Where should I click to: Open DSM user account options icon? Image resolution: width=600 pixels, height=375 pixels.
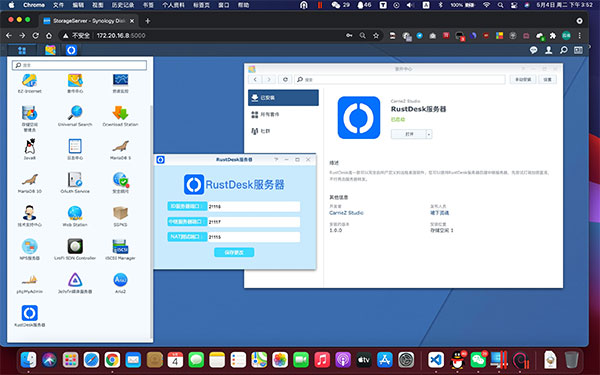[x=549, y=50]
